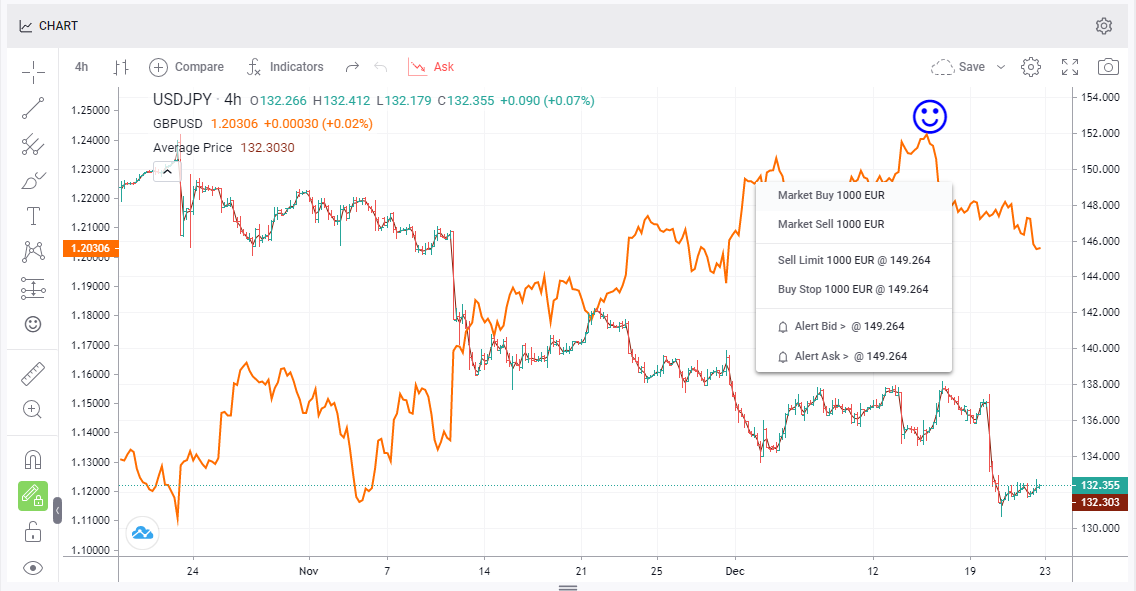
Task: Toggle the lock all drawings button
Action: [33, 531]
